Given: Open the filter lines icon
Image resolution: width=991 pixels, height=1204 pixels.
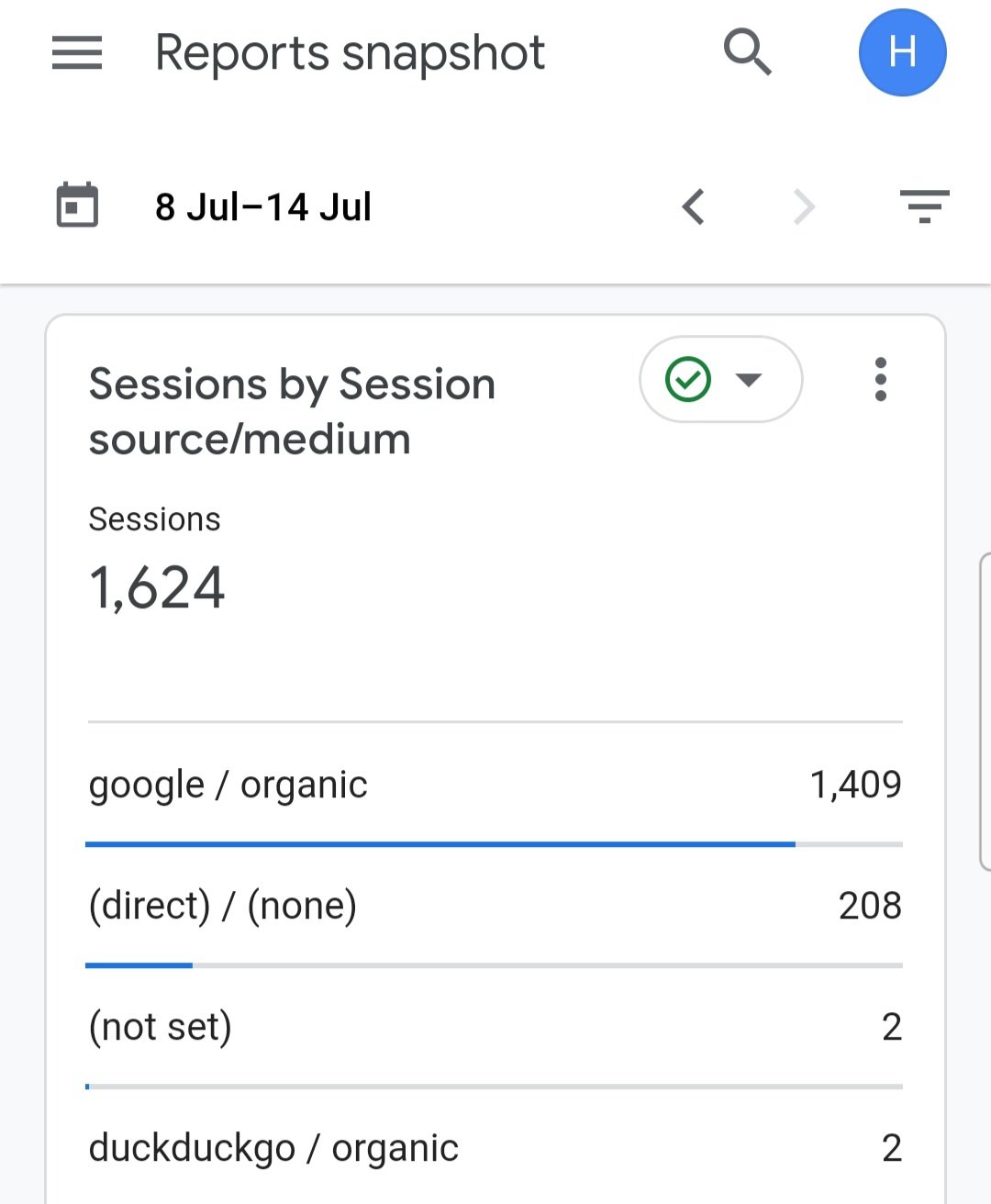Looking at the screenshot, I should 924,206.
